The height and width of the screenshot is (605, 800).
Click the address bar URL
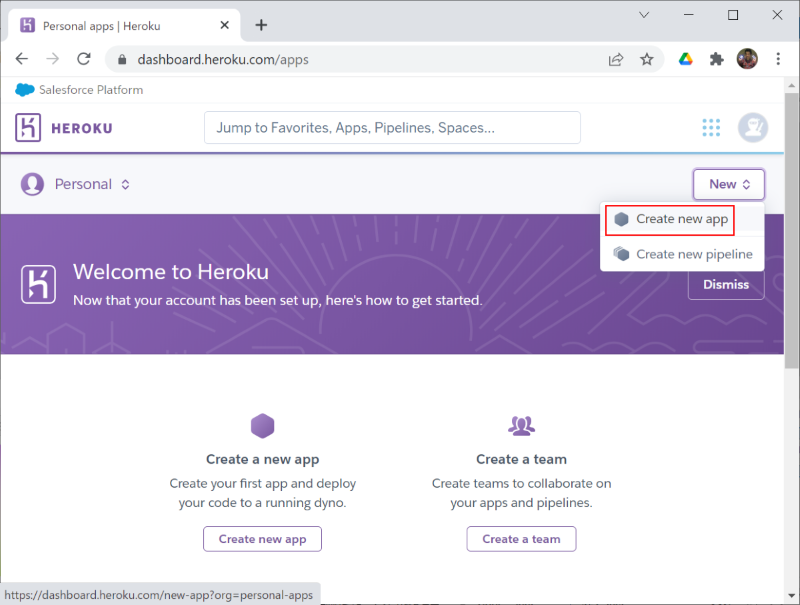tap(223, 60)
